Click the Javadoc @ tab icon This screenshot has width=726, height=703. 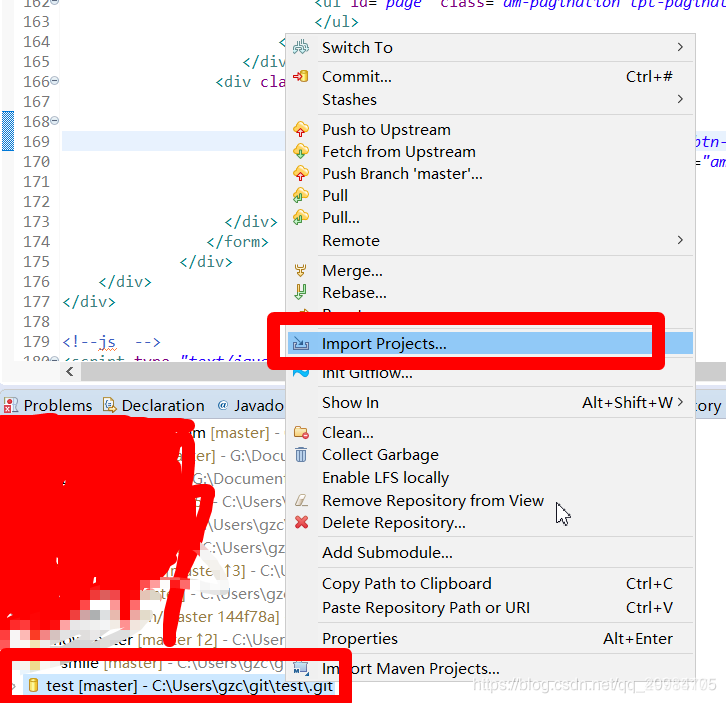(x=223, y=405)
